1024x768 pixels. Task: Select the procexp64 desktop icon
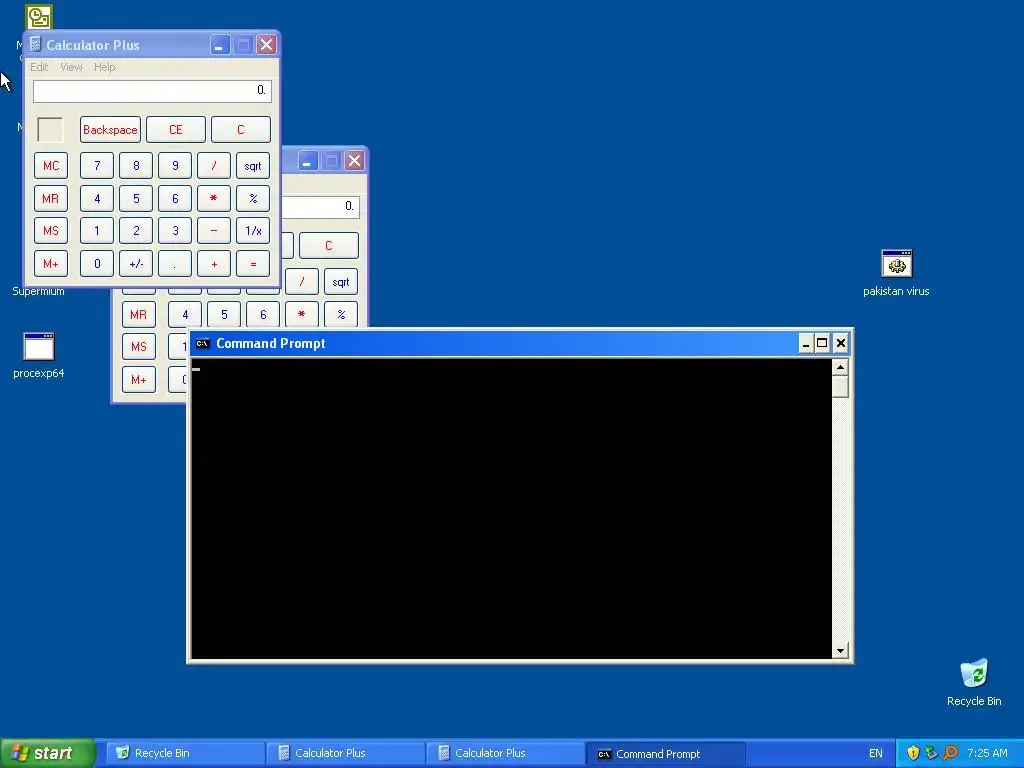point(39,355)
